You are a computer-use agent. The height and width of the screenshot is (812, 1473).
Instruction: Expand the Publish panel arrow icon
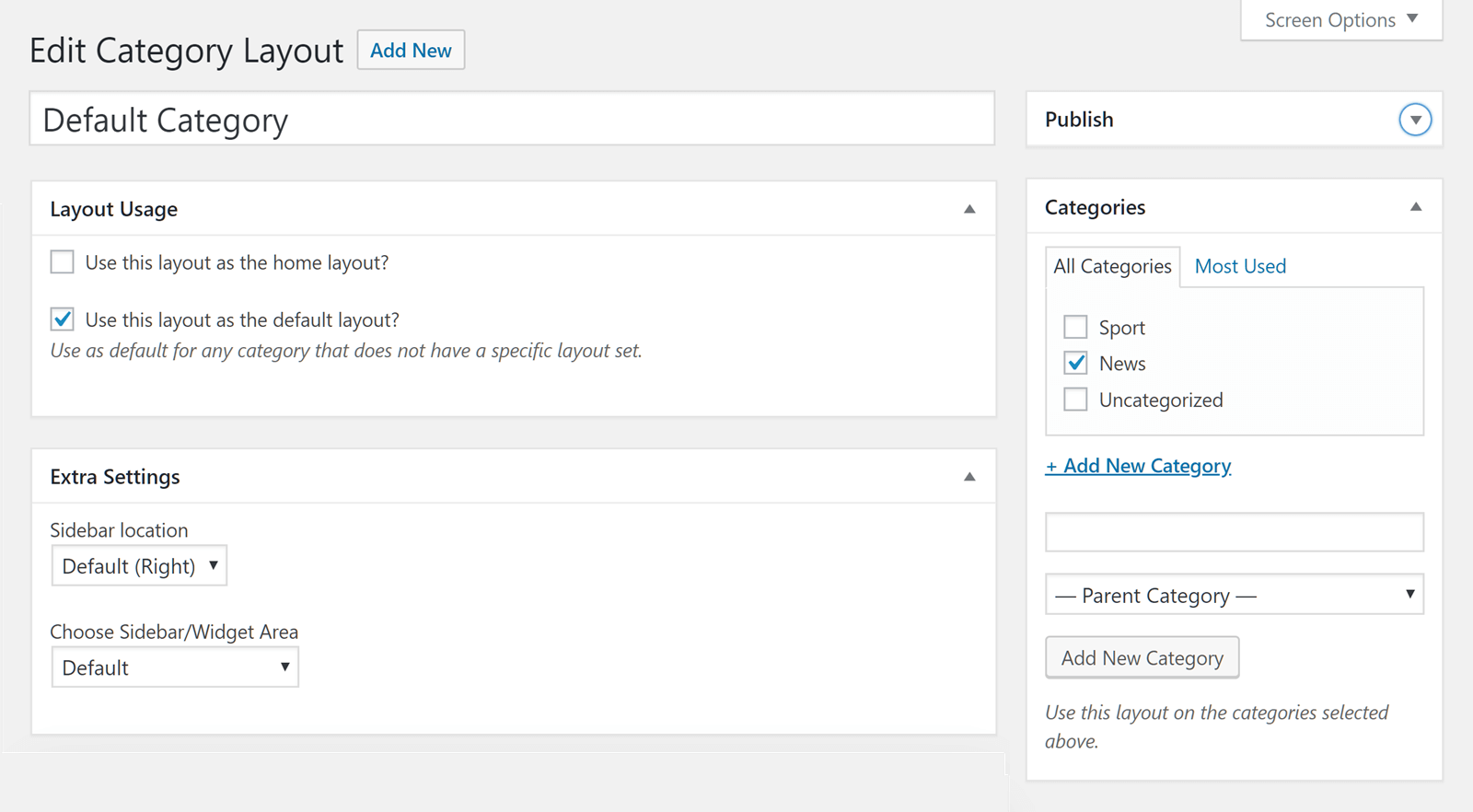pyautogui.click(x=1415, y=120)
